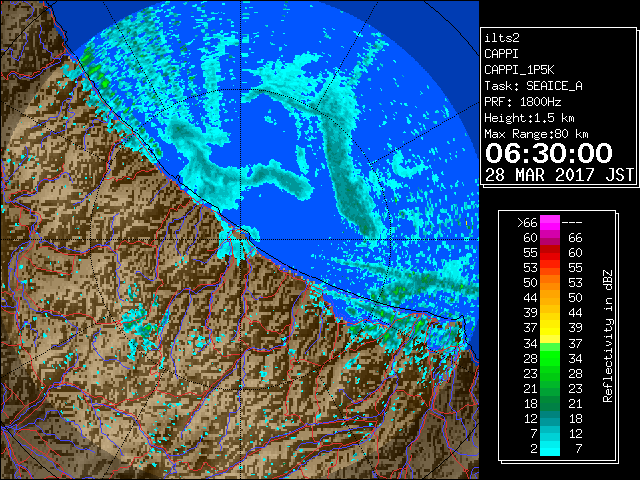Click the red 55–60 dBZ legend swatch

[550, 253]
